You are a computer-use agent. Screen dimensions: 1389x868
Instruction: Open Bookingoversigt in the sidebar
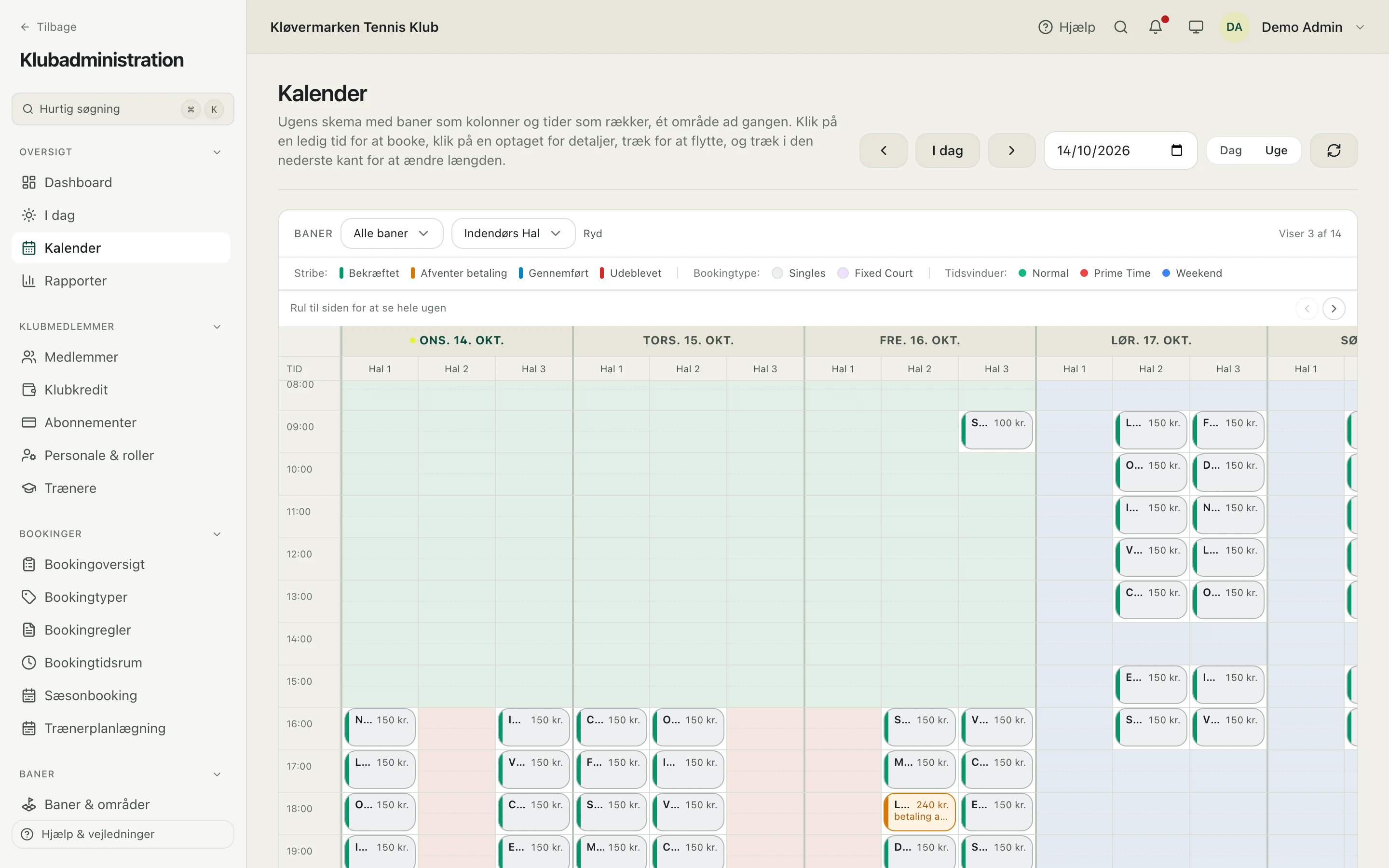click(x=121, y=564)
